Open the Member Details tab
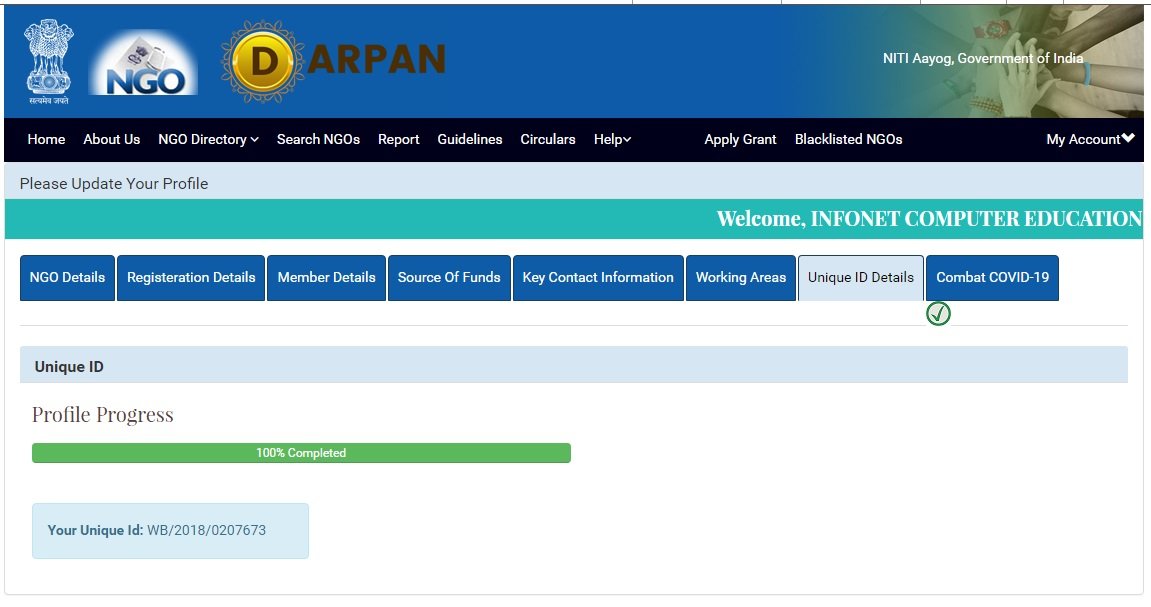Viewport: 1151px width, 607px height. (x=326, y=277)
